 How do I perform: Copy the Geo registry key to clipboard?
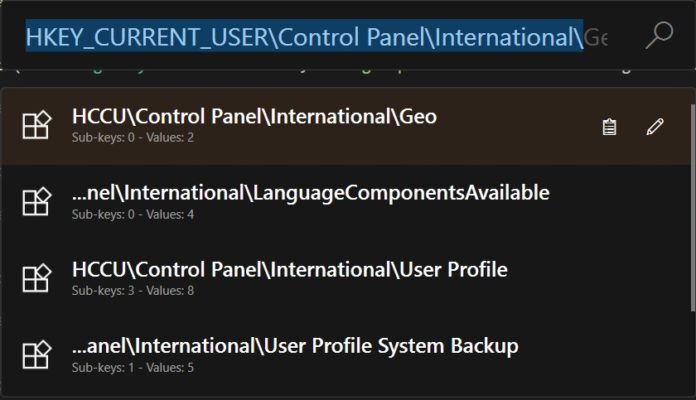(x=609, y=127)
